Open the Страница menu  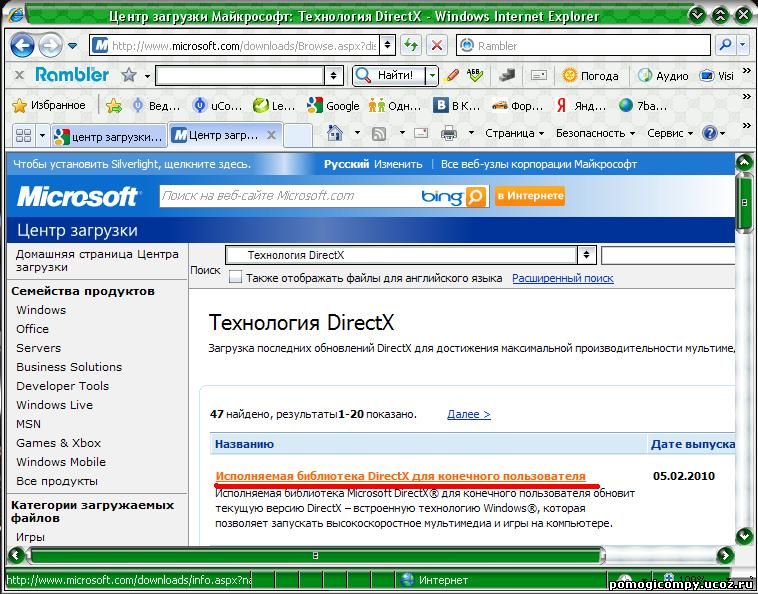pos(514,133)
